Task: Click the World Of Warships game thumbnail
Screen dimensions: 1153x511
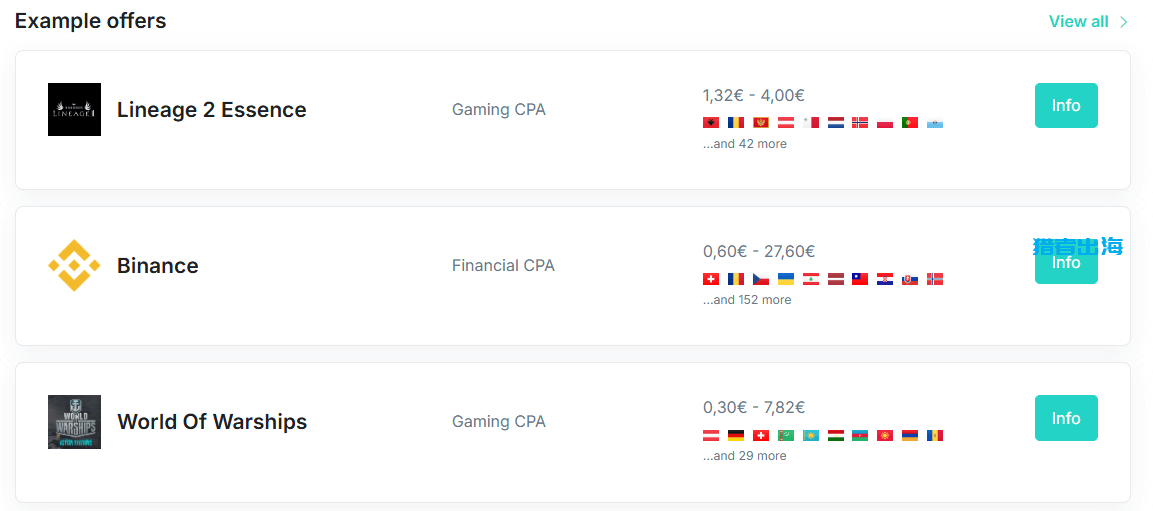Action: pos(74,421)
